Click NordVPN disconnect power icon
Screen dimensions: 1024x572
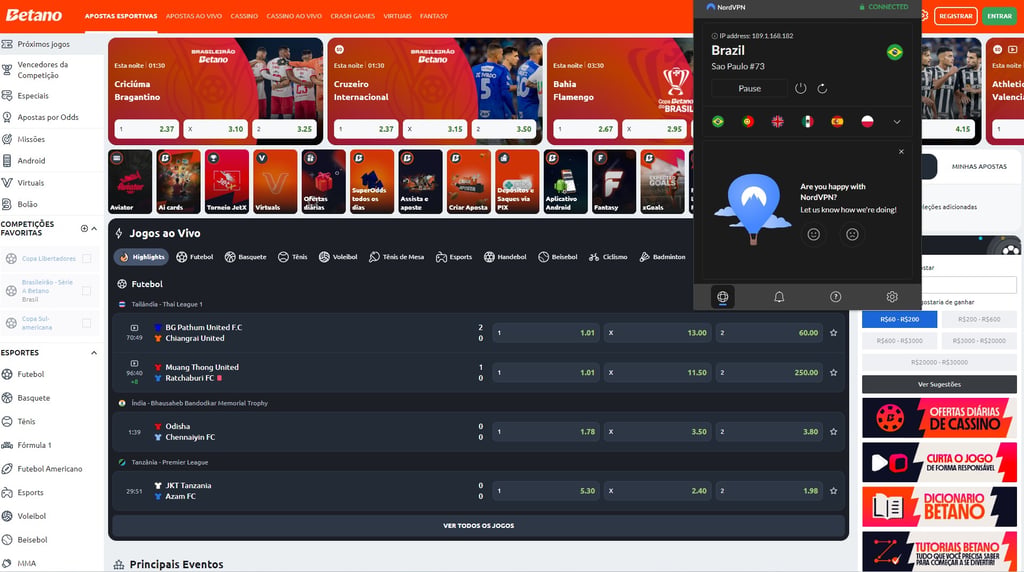pyautogui.click(x=801, y=88)
